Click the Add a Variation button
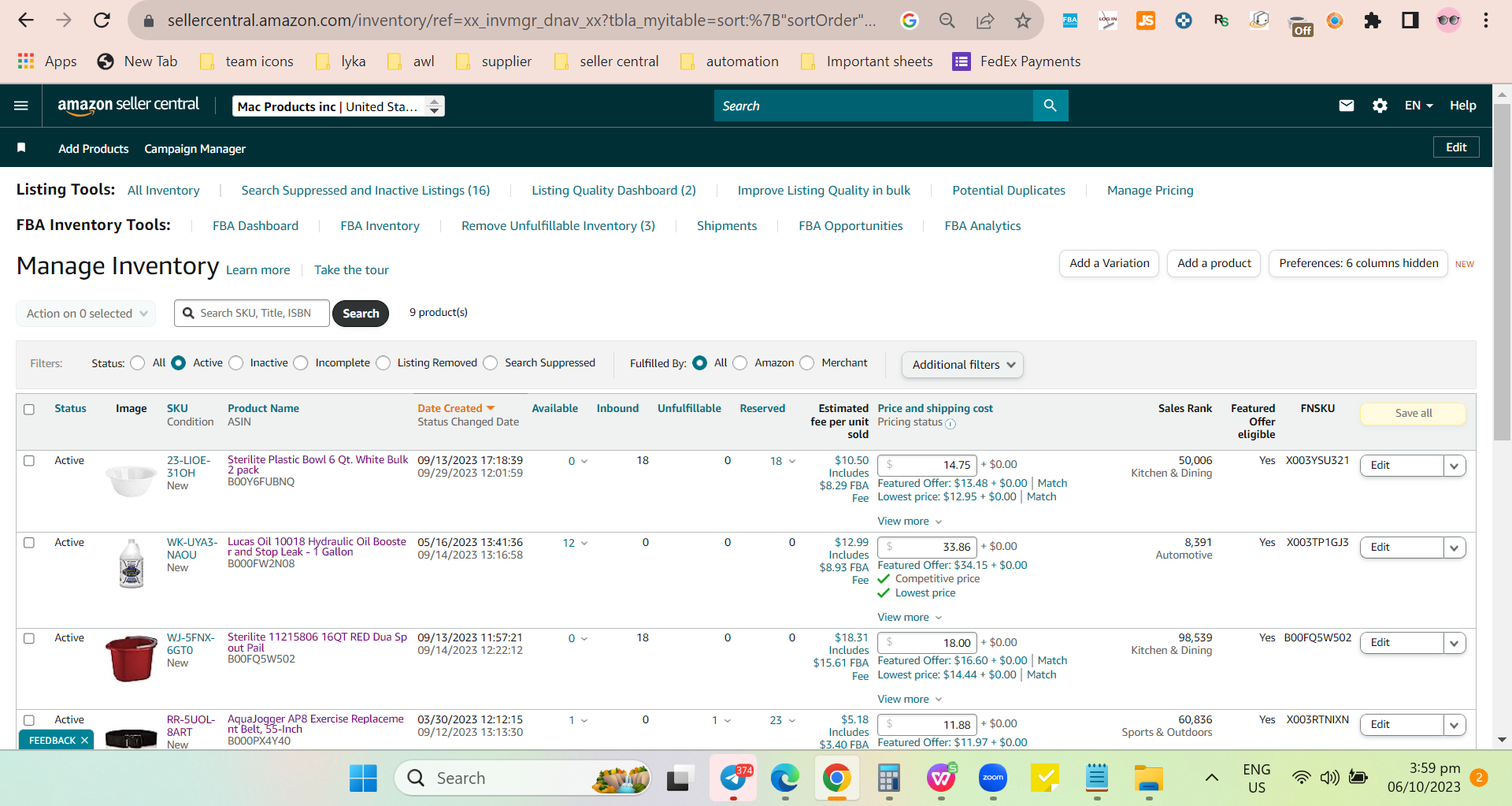This screenshot has height=806, width=1512. click(x=1109, y=263)
